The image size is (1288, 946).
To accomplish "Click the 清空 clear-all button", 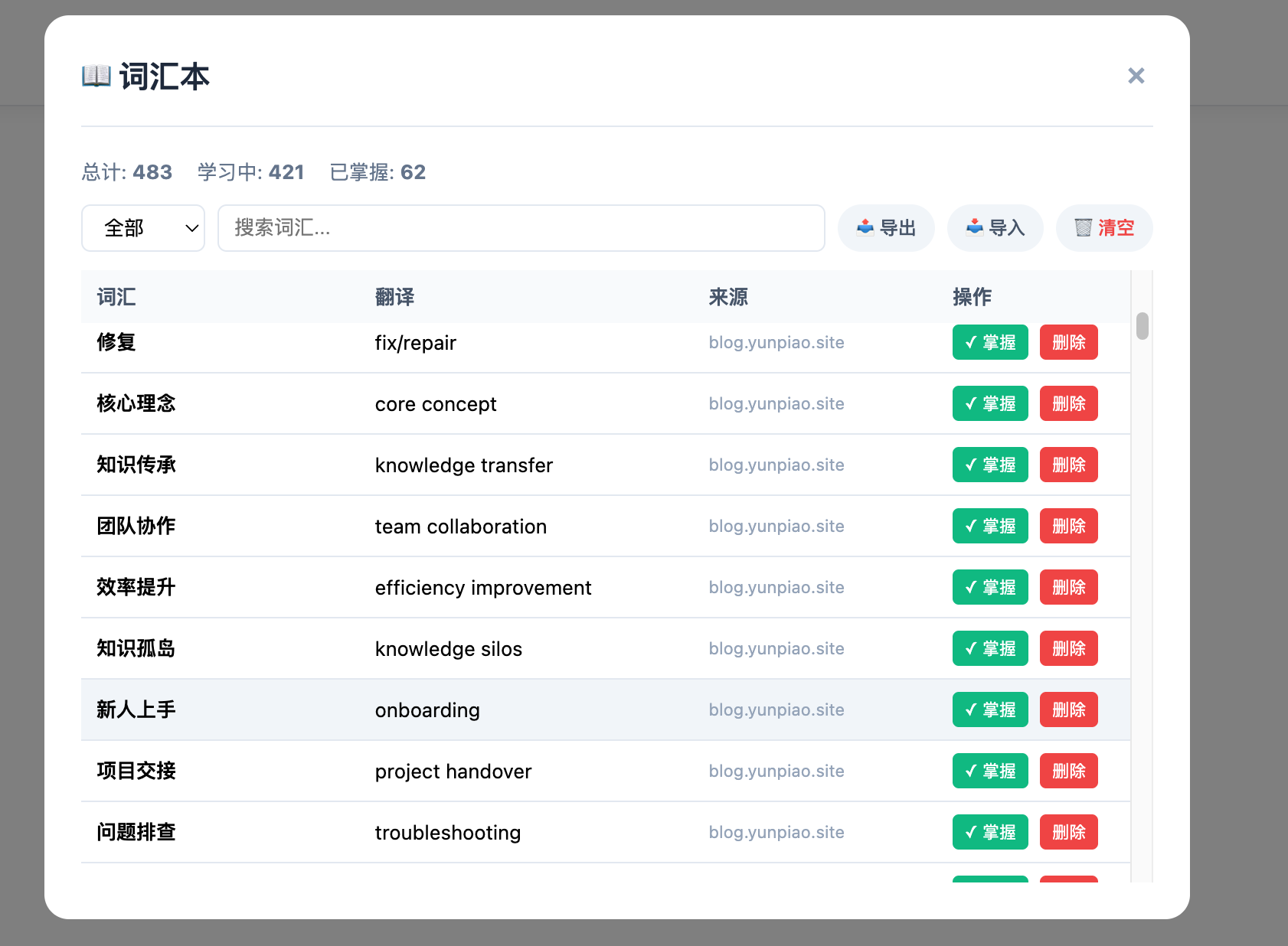I will click(1103, 228).
